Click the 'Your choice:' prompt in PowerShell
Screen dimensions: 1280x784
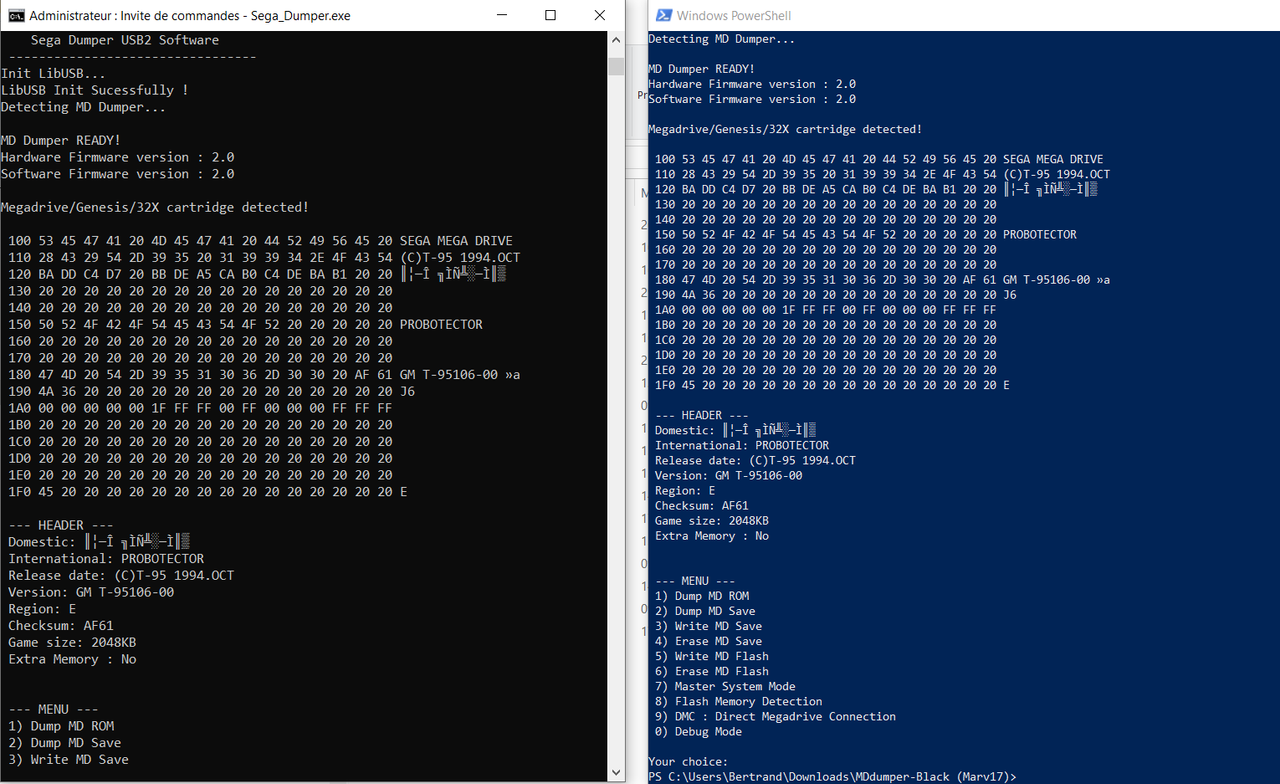tap(688, 762)
